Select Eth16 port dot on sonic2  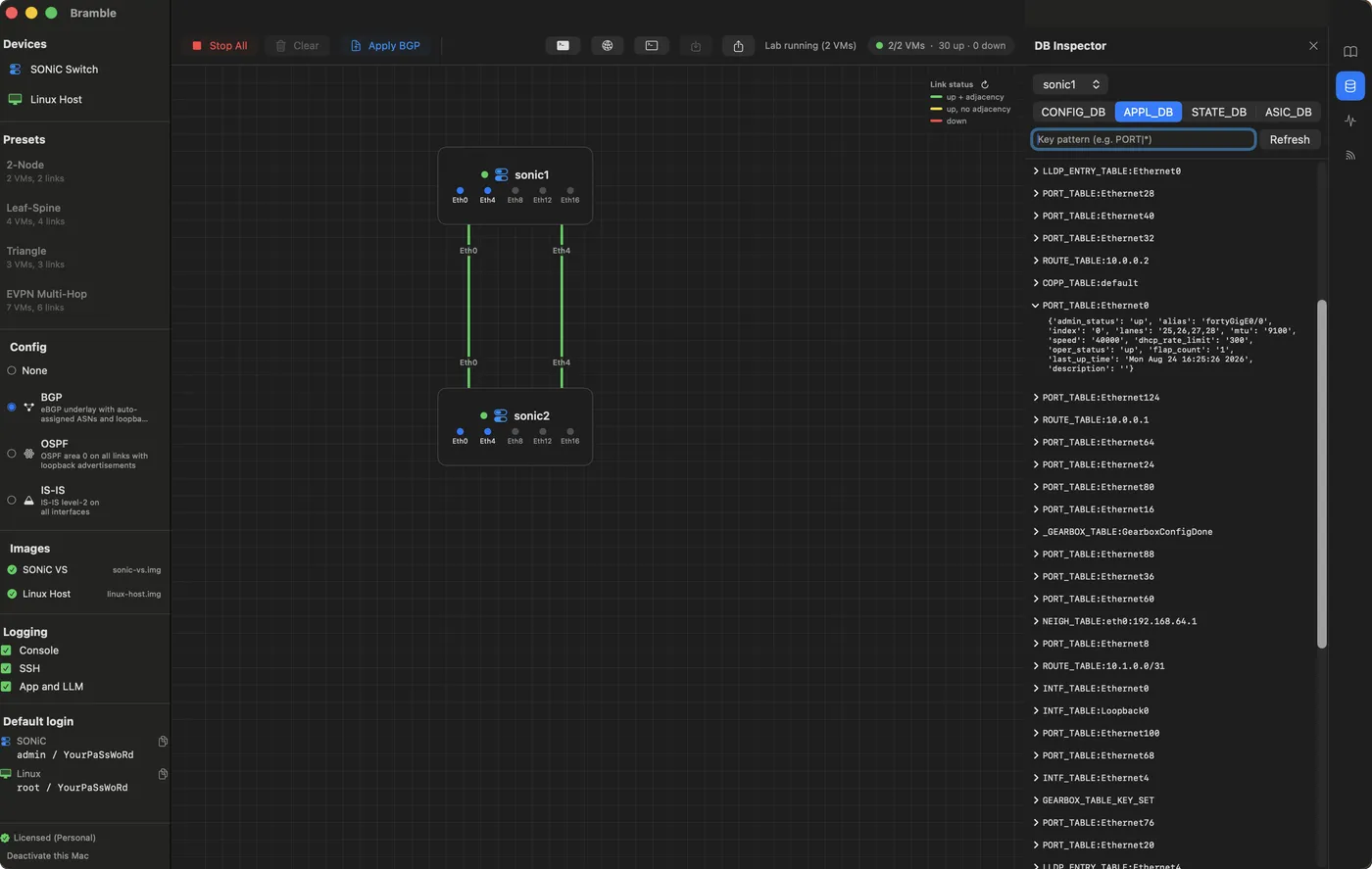[569, 432]
